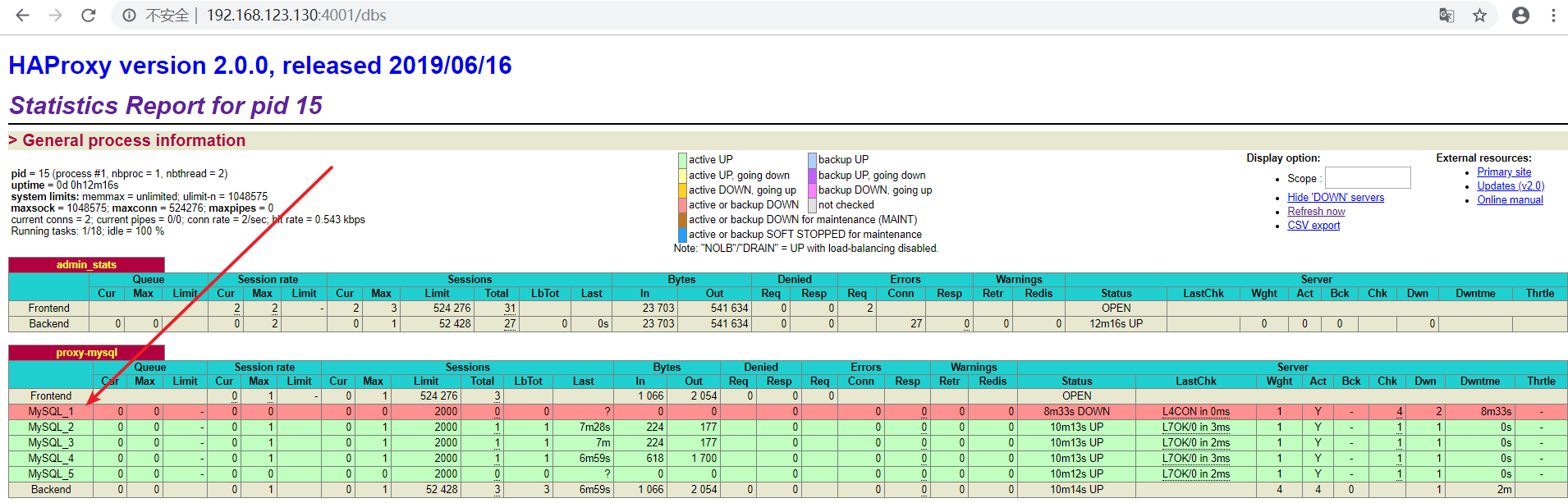Click the 'L4CON in 0ms' last check cell
The width and height of the screenshot is (1568, 503).
tap(1195, 412)
